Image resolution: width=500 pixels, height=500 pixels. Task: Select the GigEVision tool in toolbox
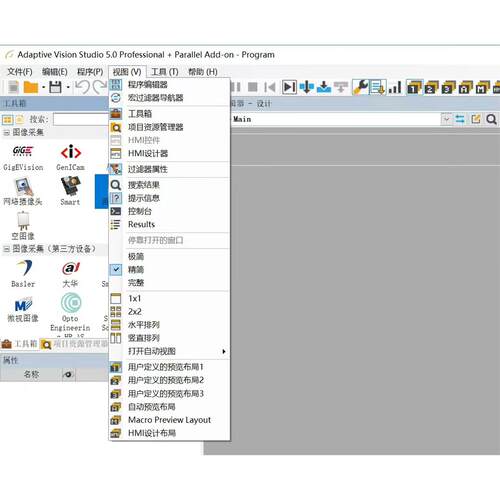[x=23, y=158]
